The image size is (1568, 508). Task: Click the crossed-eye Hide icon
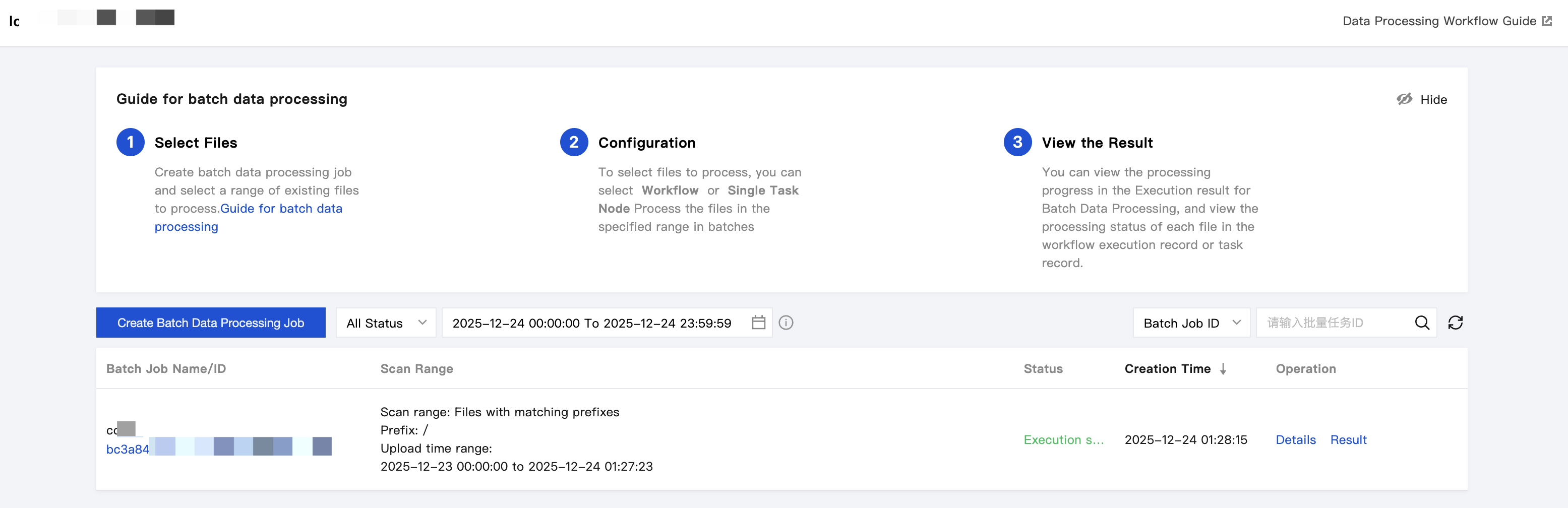[x=1404, y=99]
